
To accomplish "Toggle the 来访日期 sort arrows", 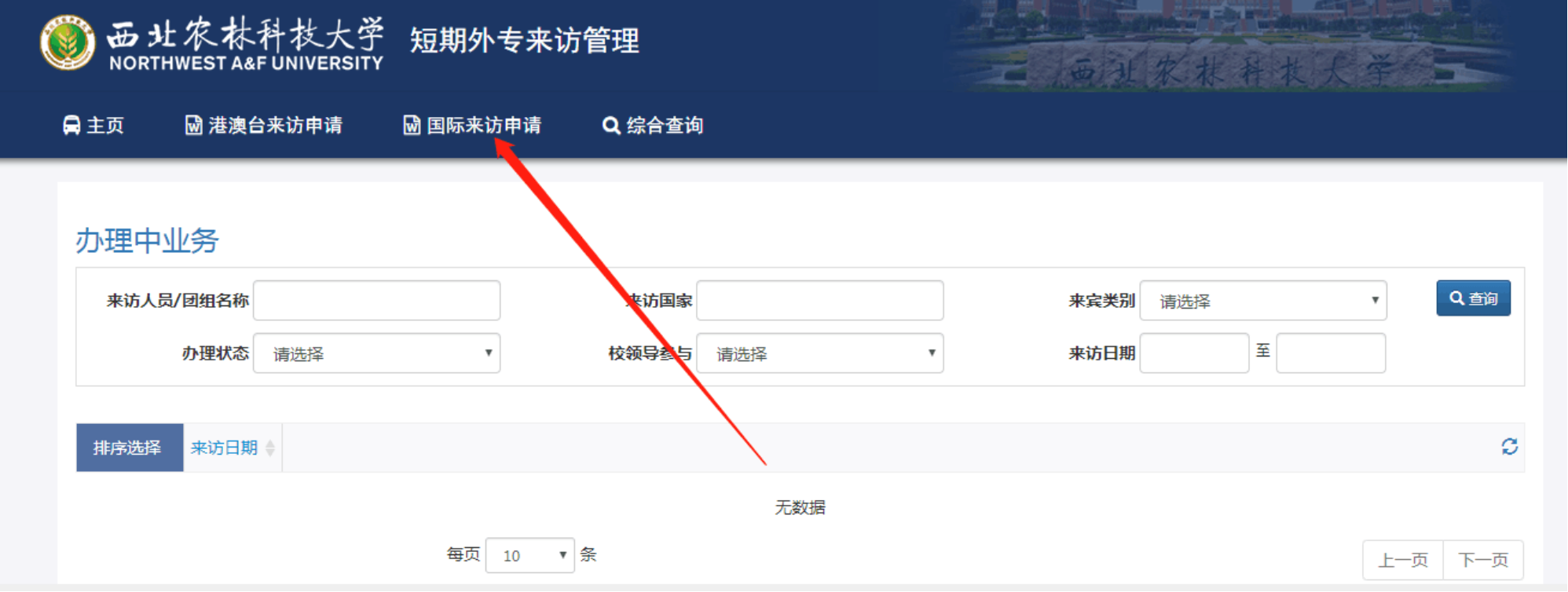I will click(270, 448).
